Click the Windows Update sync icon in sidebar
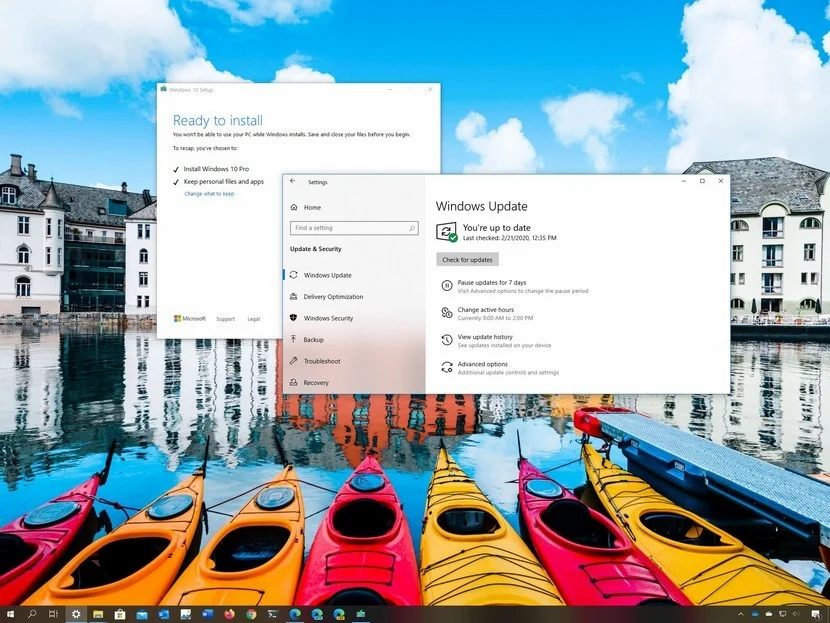This screenshot has height=623, width=830. click(294, 275)
